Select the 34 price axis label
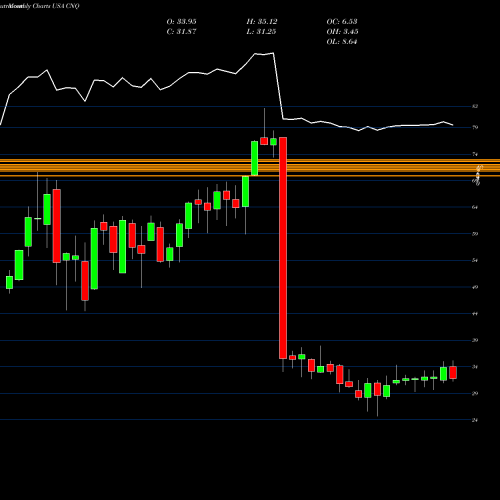500x500 pixels. pos(475,367)
